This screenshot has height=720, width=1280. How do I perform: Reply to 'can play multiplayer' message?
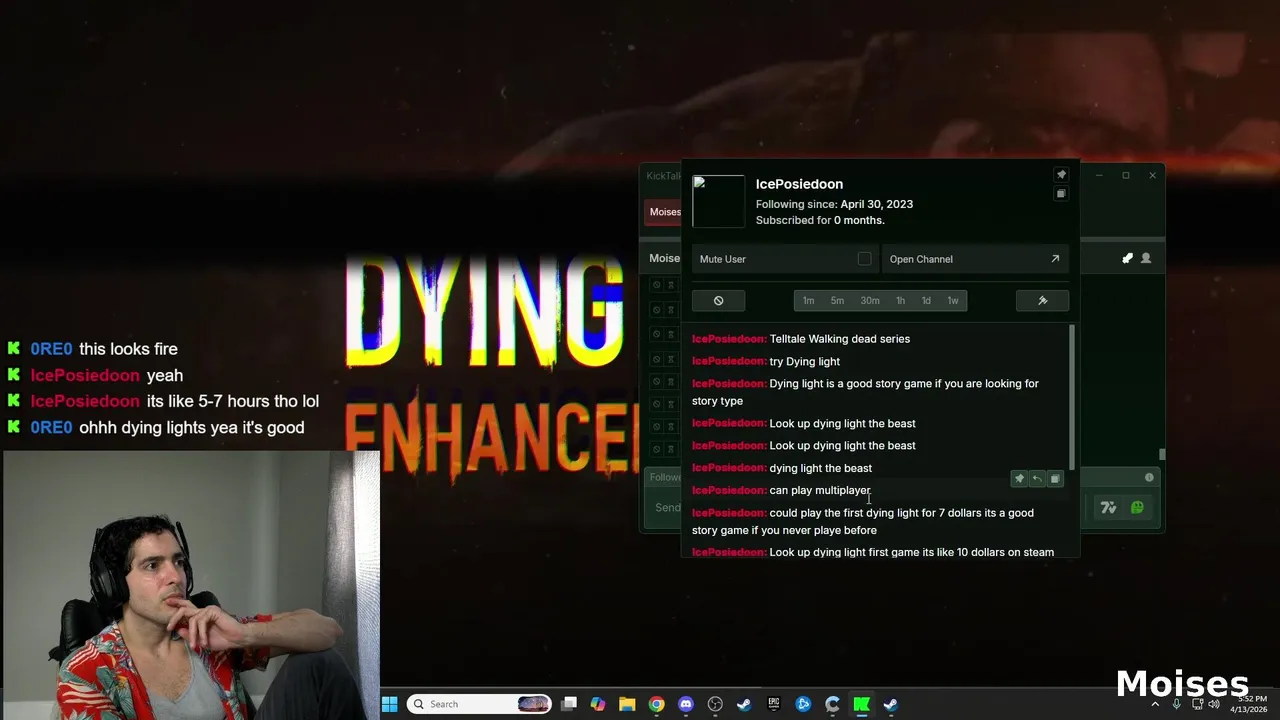point(1037,479)
